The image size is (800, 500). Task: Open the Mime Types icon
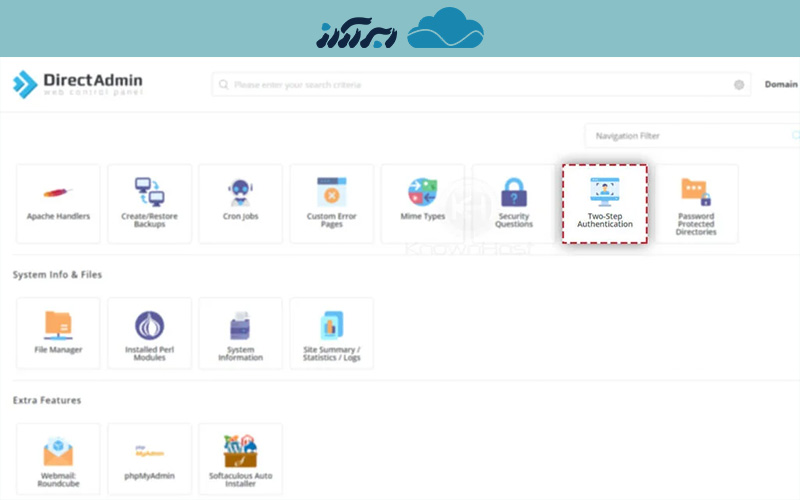point(422,203)
